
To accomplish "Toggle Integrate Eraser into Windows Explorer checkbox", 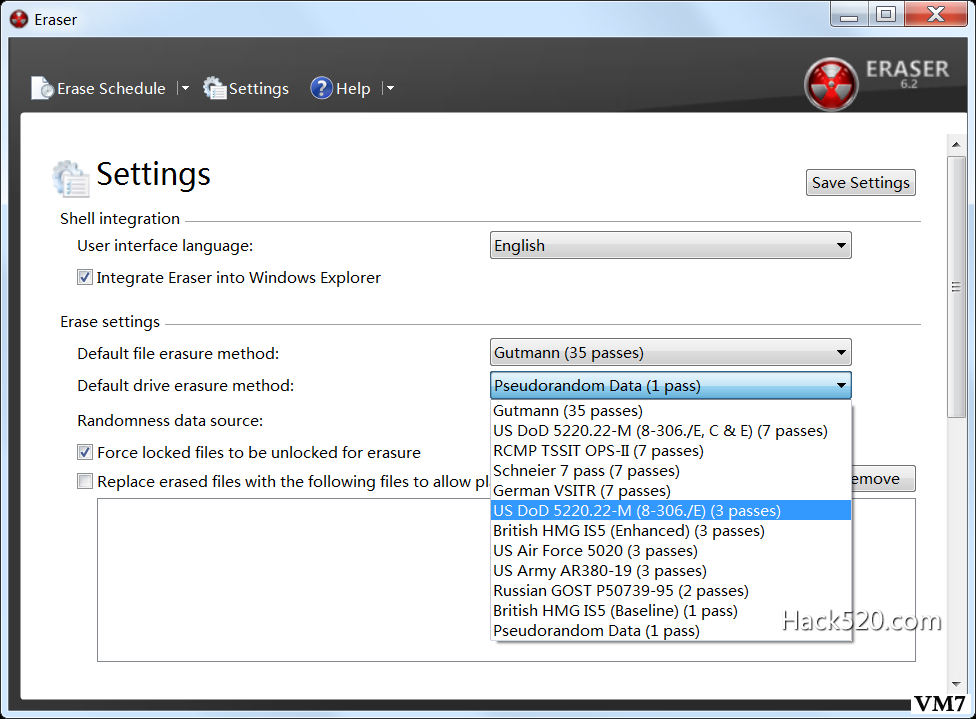I will click(x=85, y=277).
